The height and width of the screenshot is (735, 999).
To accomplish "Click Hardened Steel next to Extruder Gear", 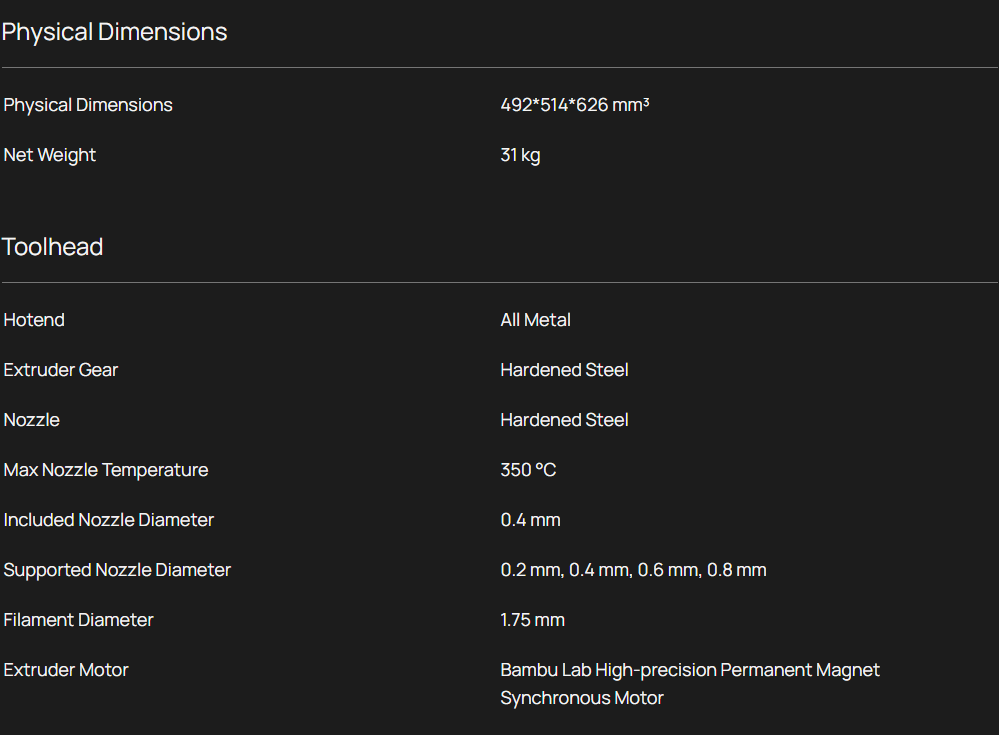I will (x=564, y=370).
